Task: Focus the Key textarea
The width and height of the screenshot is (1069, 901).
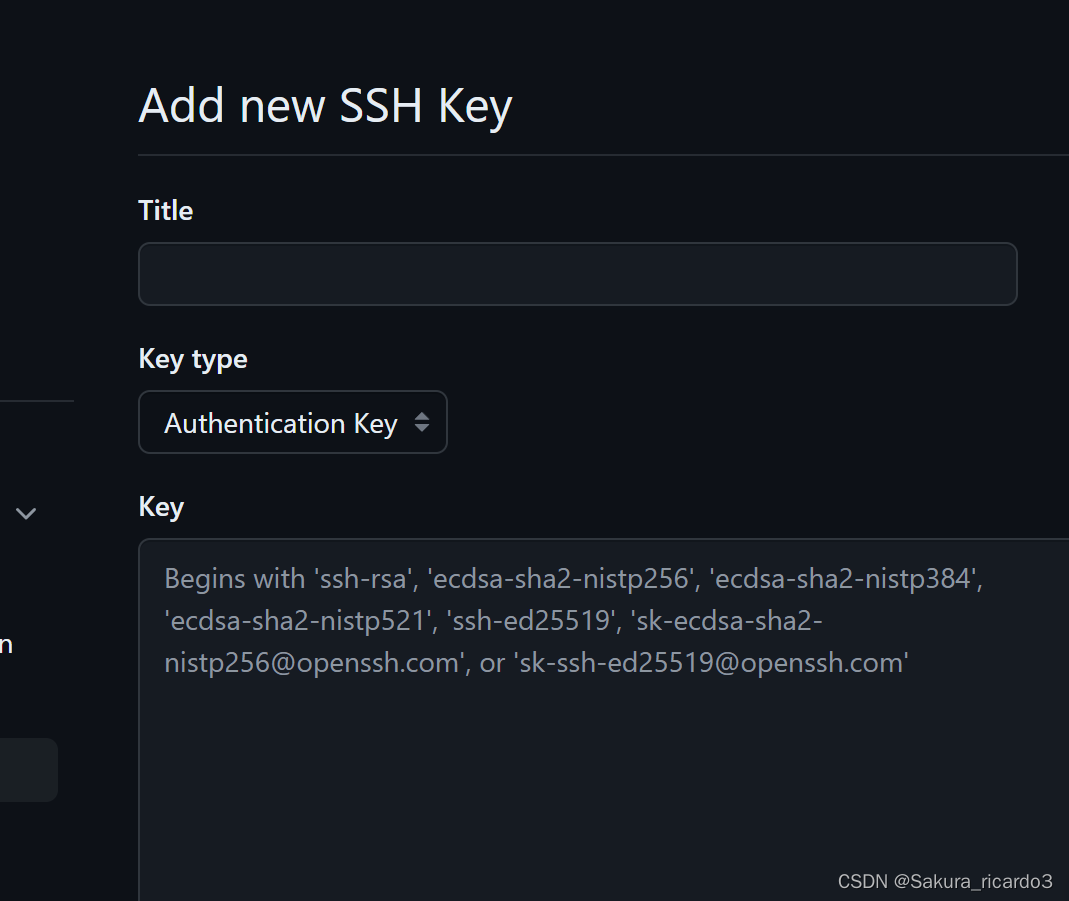Action: (600, 700)
